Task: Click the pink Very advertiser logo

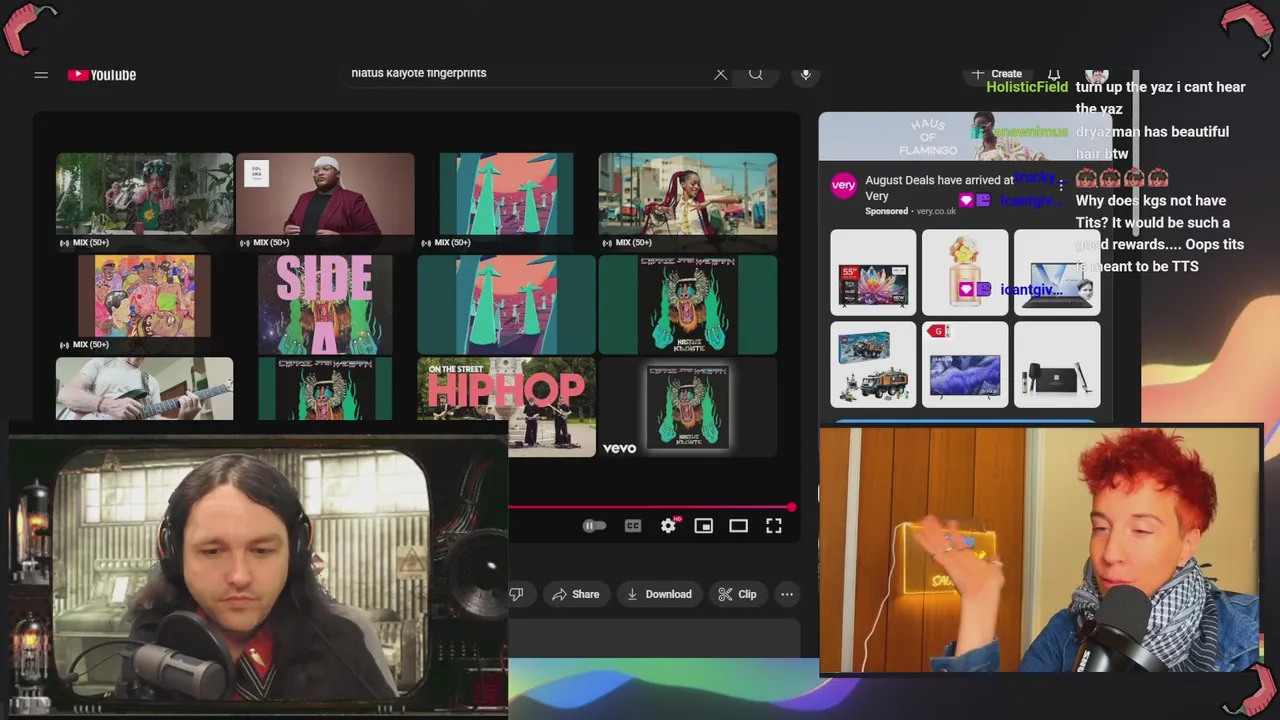Action: 844,185
